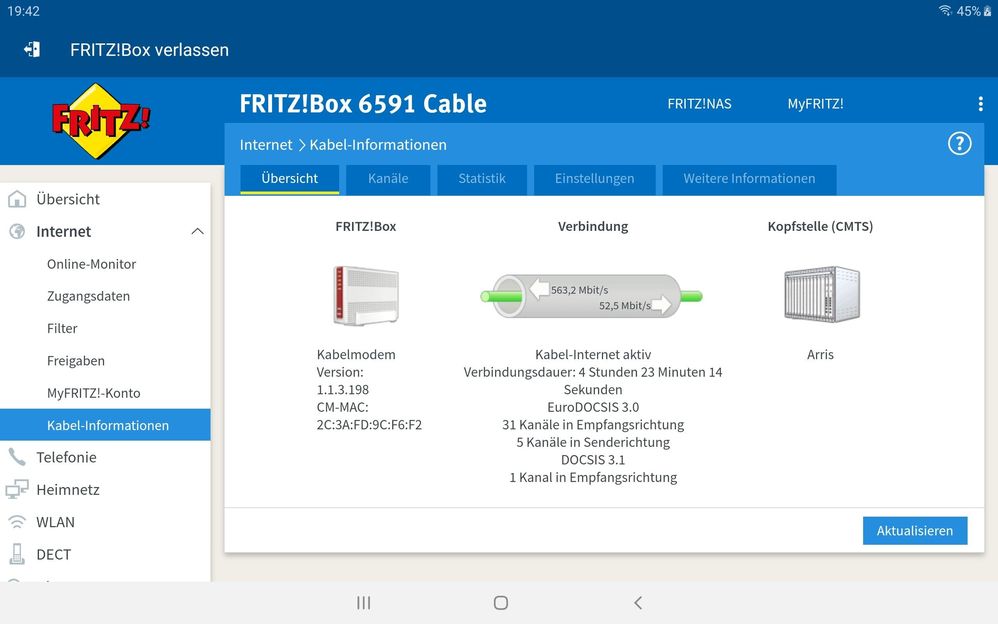998x624 pixels.
Task: Click the Aktualisieren button
Action: tap(915, 530)
